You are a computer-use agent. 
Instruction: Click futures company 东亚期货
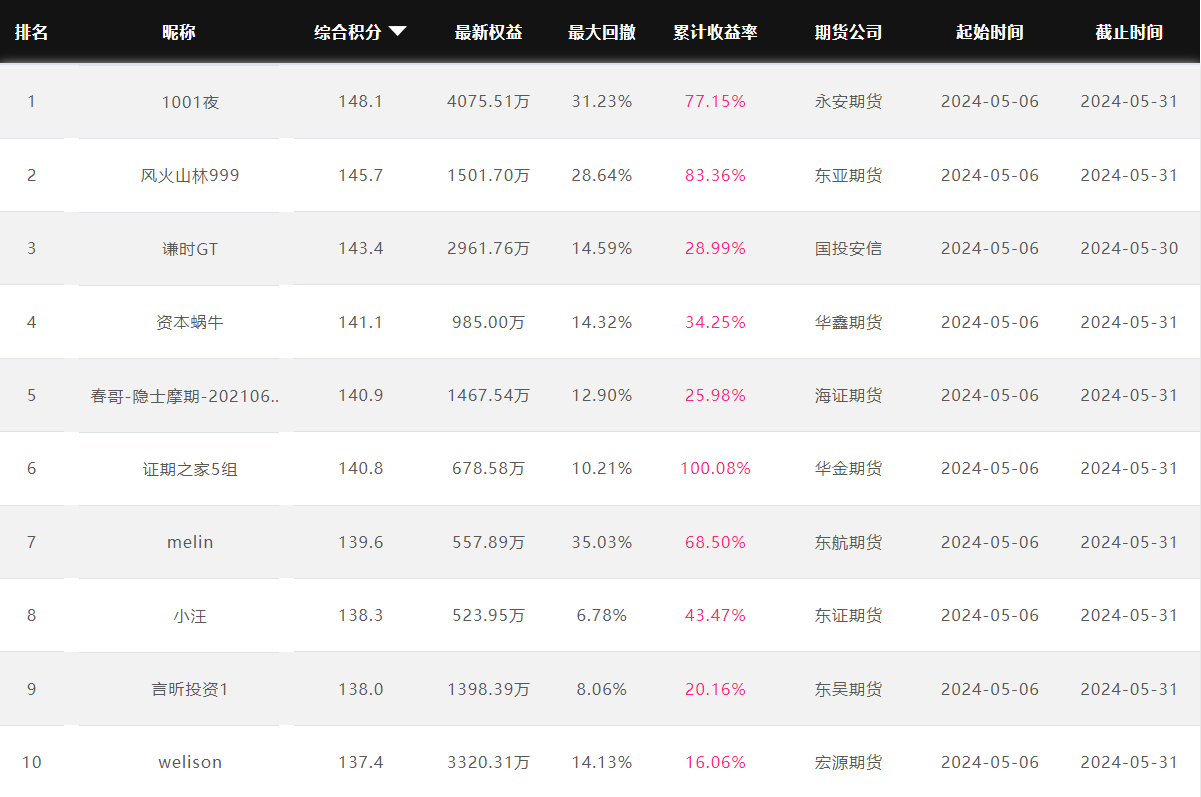pos(848,175)
